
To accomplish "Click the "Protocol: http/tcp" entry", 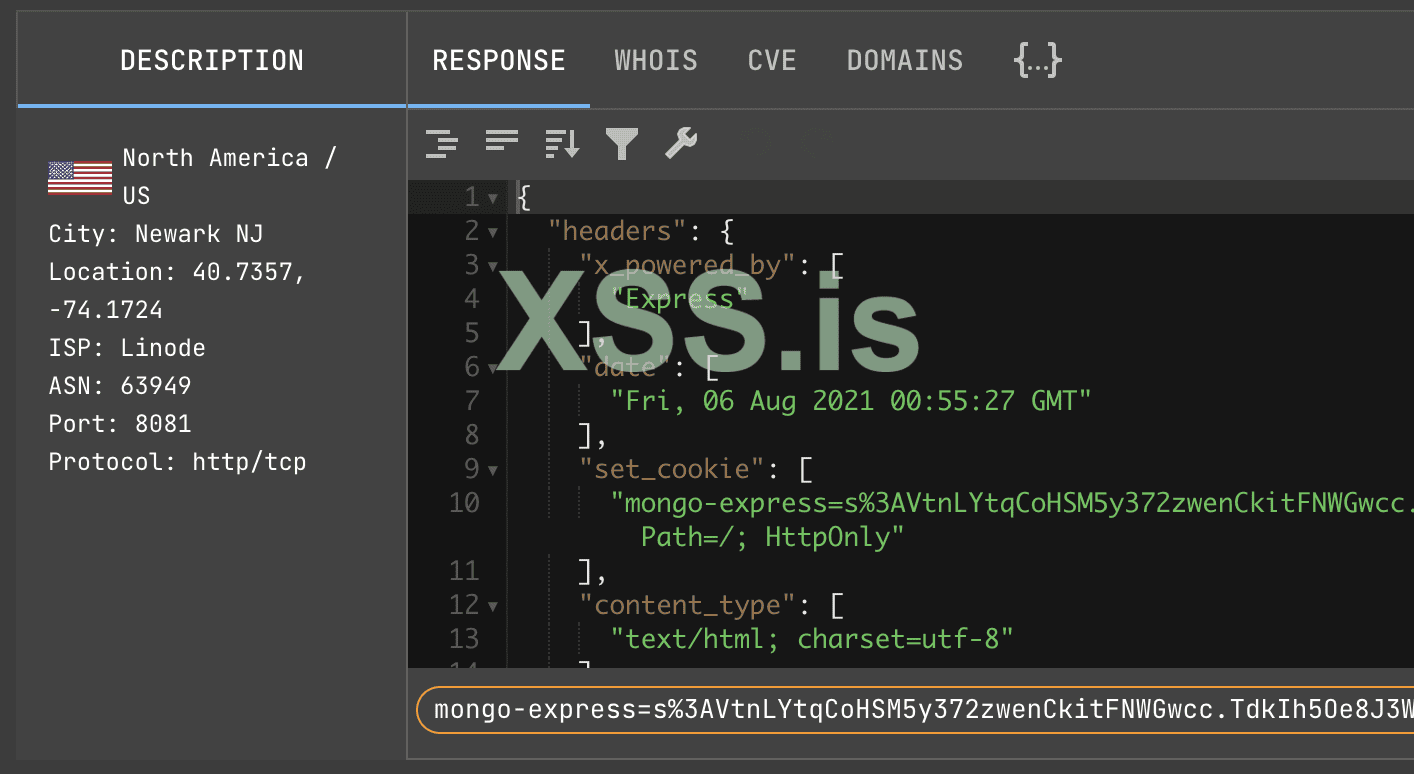I will (x=177, y=462).
